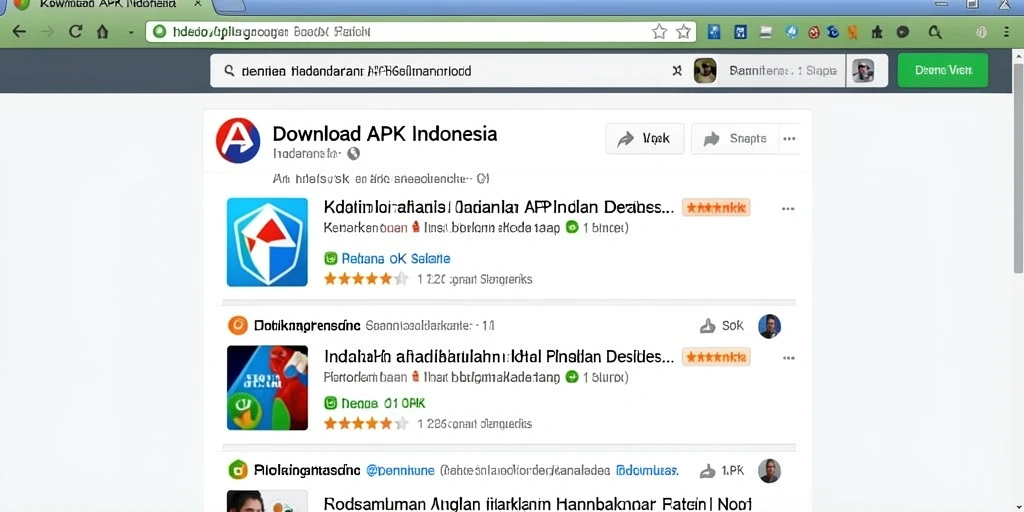This screenshot has height=512, width=1024.
Task: Click the green icon beside Retiana oK Salatte
Action: click(x=330, y=259)
